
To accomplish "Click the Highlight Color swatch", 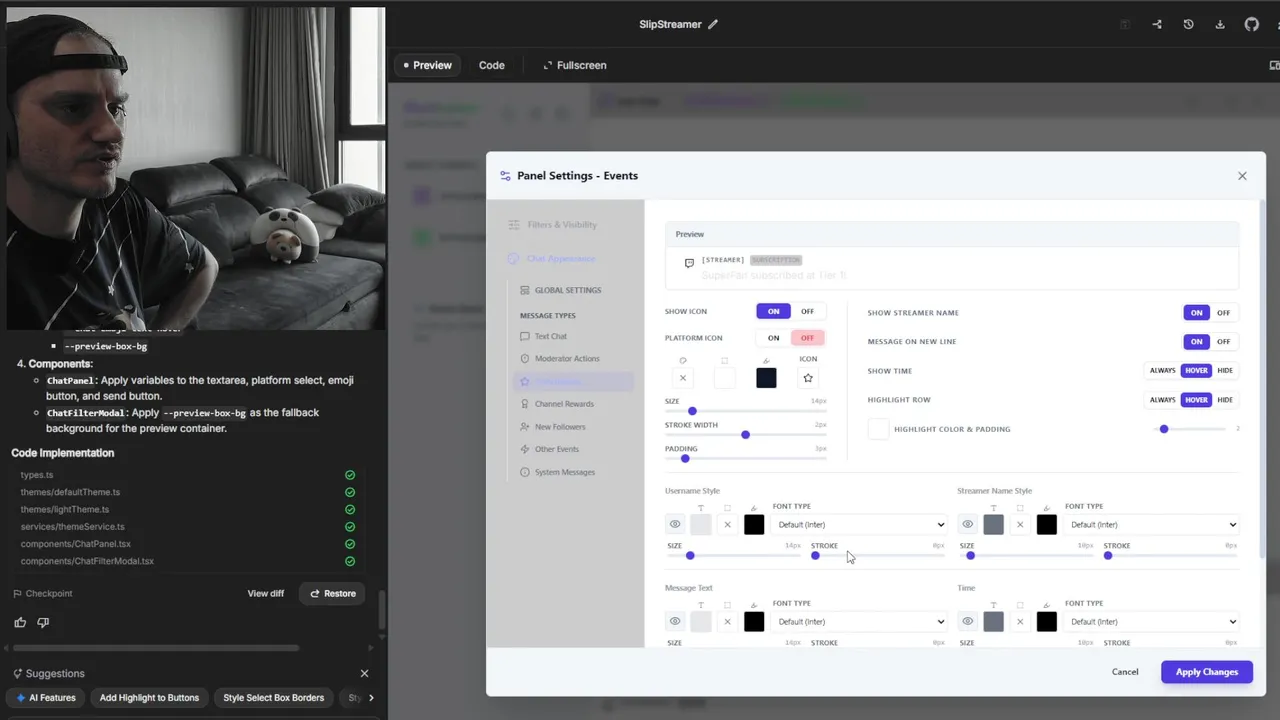I will tap(878, 429).
